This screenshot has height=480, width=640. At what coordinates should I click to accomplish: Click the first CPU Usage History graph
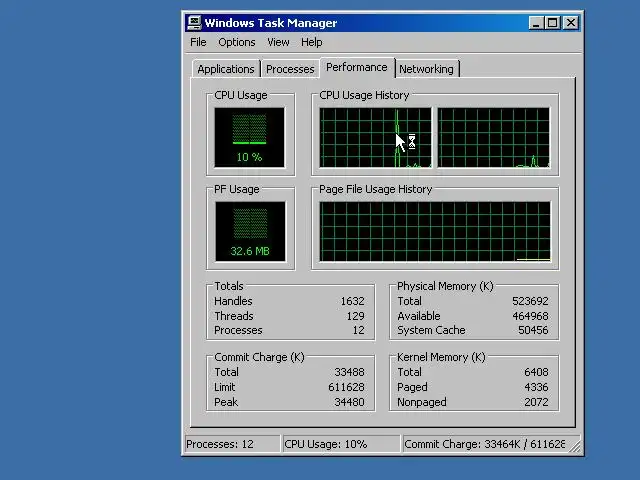click(x=375, y=138)
